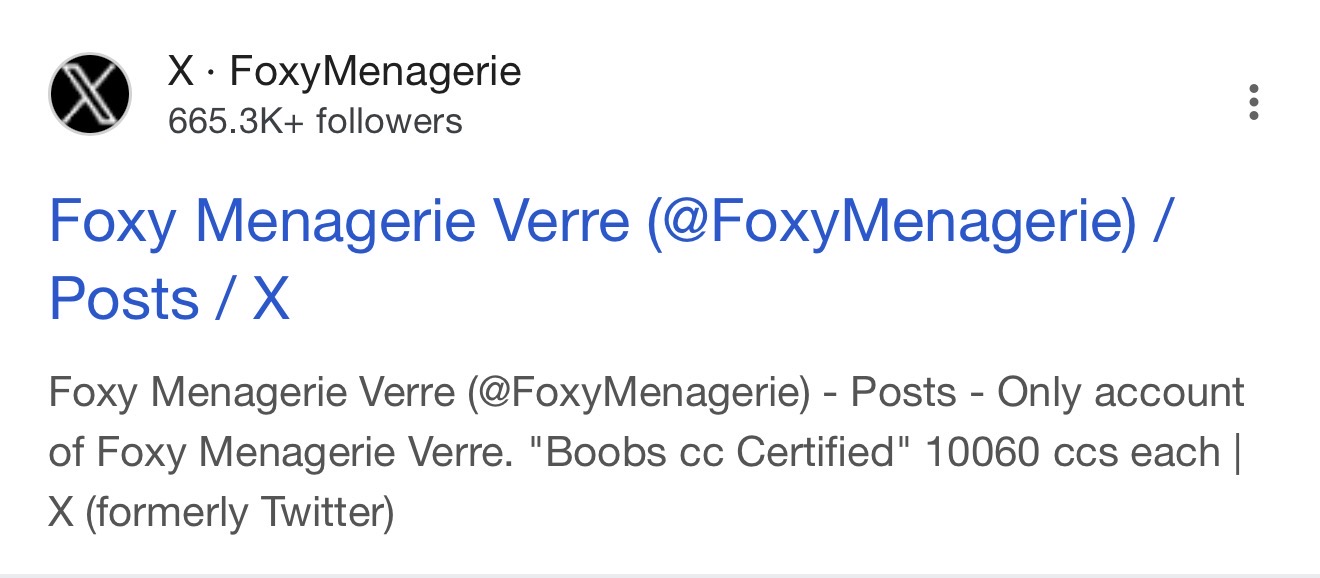Click "X (formerly Twitter)" in the snippet
This screenshot has width=1320, height=578.
[221, 513]
